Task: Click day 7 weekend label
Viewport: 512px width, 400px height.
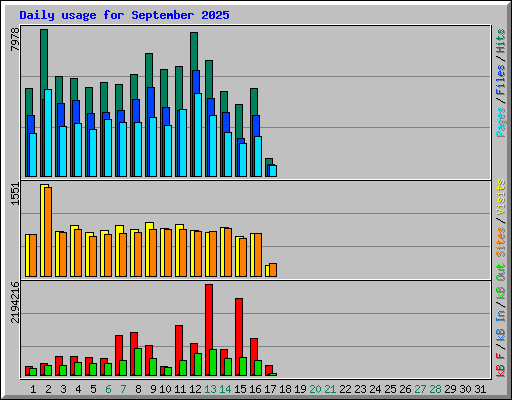Action: click(x=123, y=389)
